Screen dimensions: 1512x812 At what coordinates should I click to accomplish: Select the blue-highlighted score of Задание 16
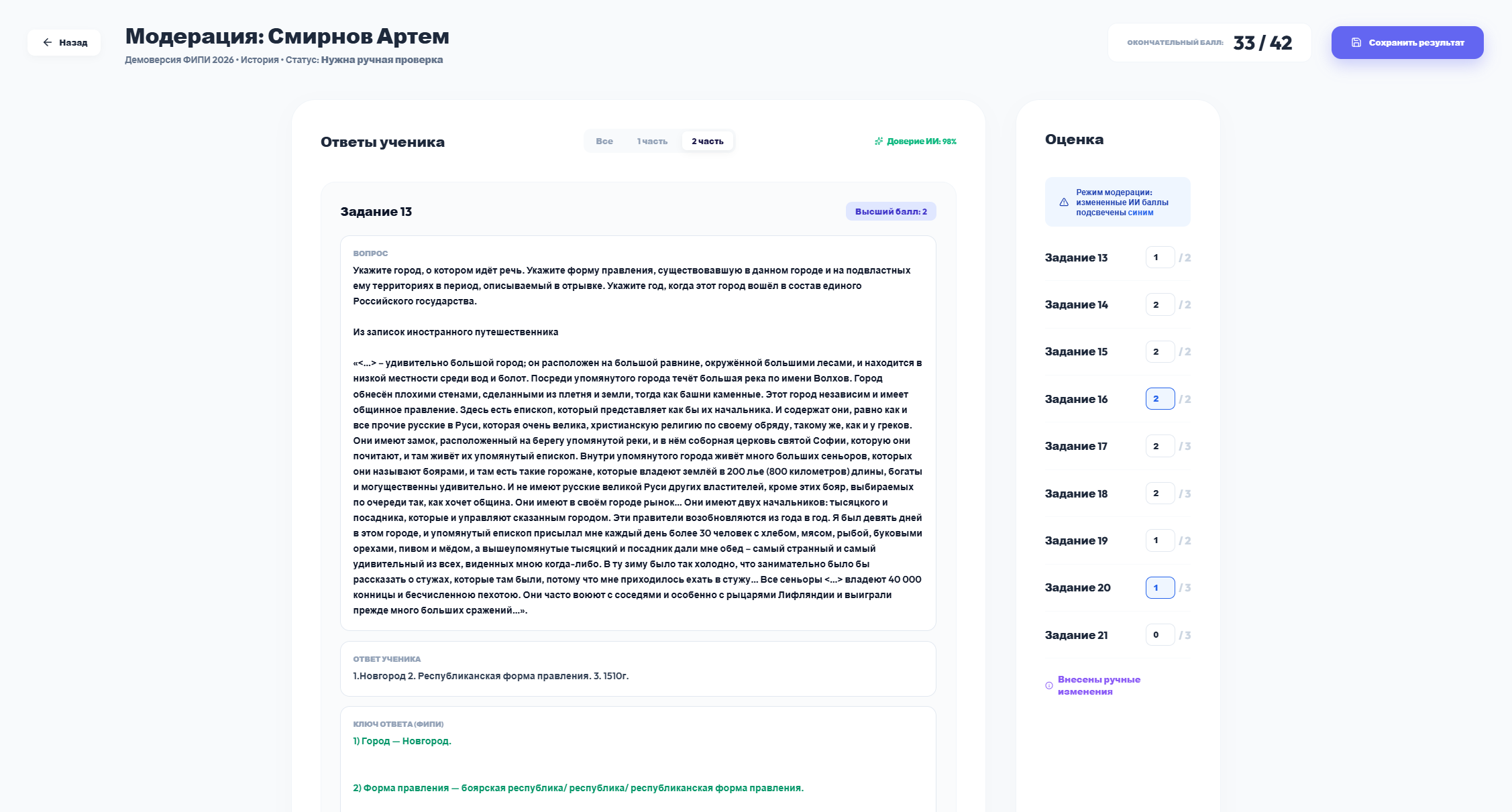(1159, 398)
